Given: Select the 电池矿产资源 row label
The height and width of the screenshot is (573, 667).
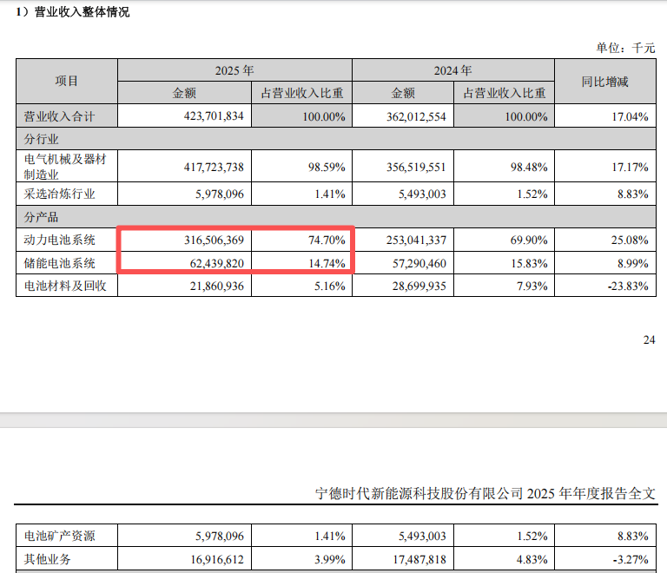Looking at the screenshot, I should (58, 535).
